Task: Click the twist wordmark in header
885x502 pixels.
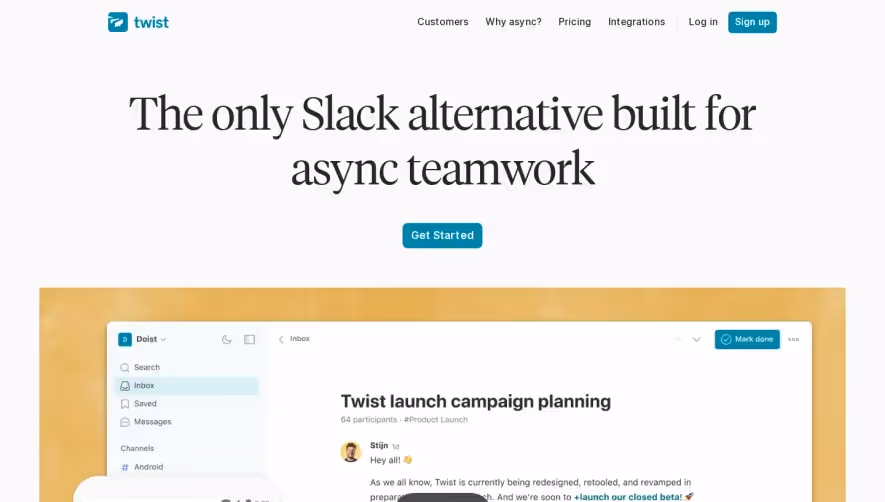Action: (x=151, y=22)
